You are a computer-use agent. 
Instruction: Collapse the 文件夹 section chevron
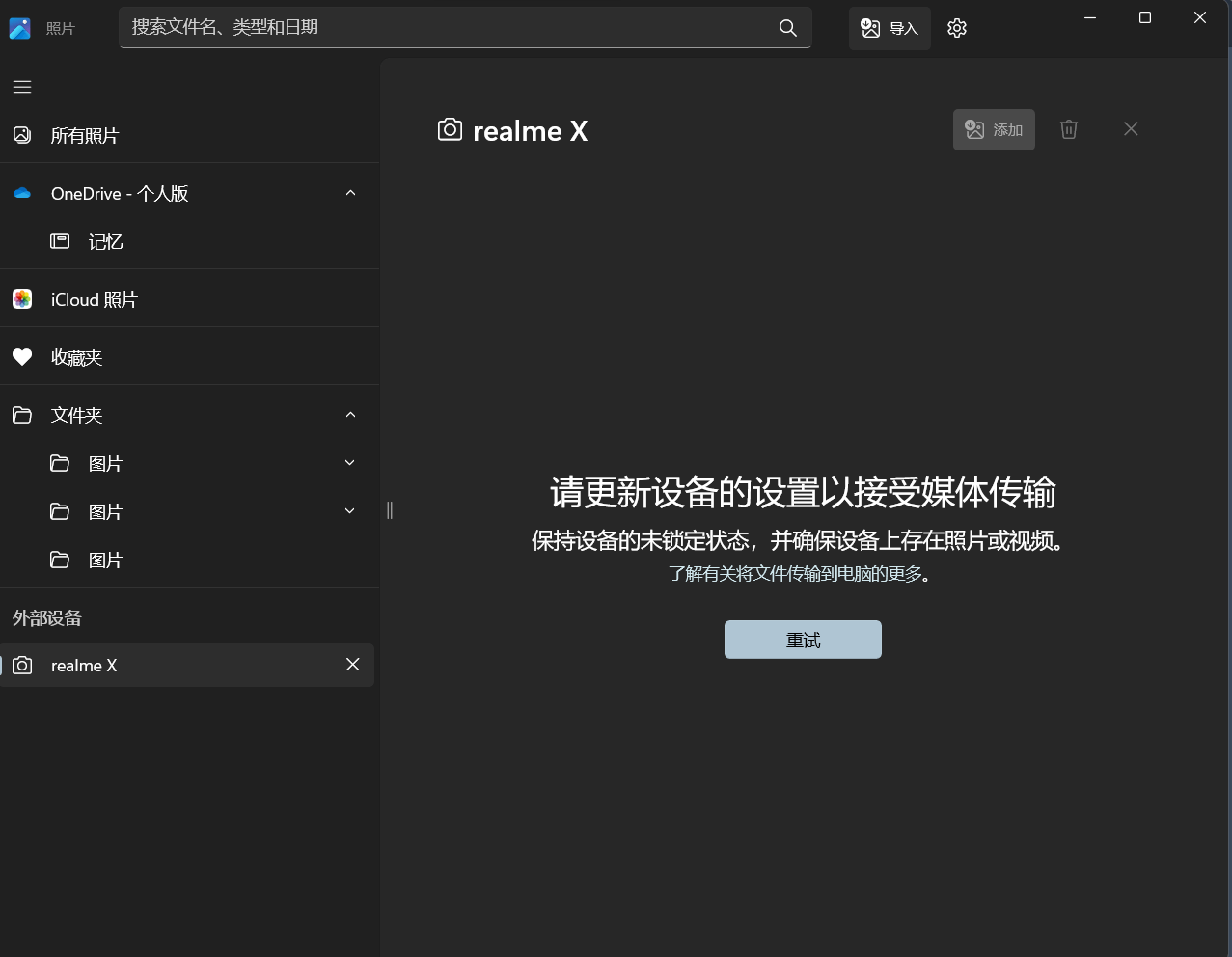[350, 415]
